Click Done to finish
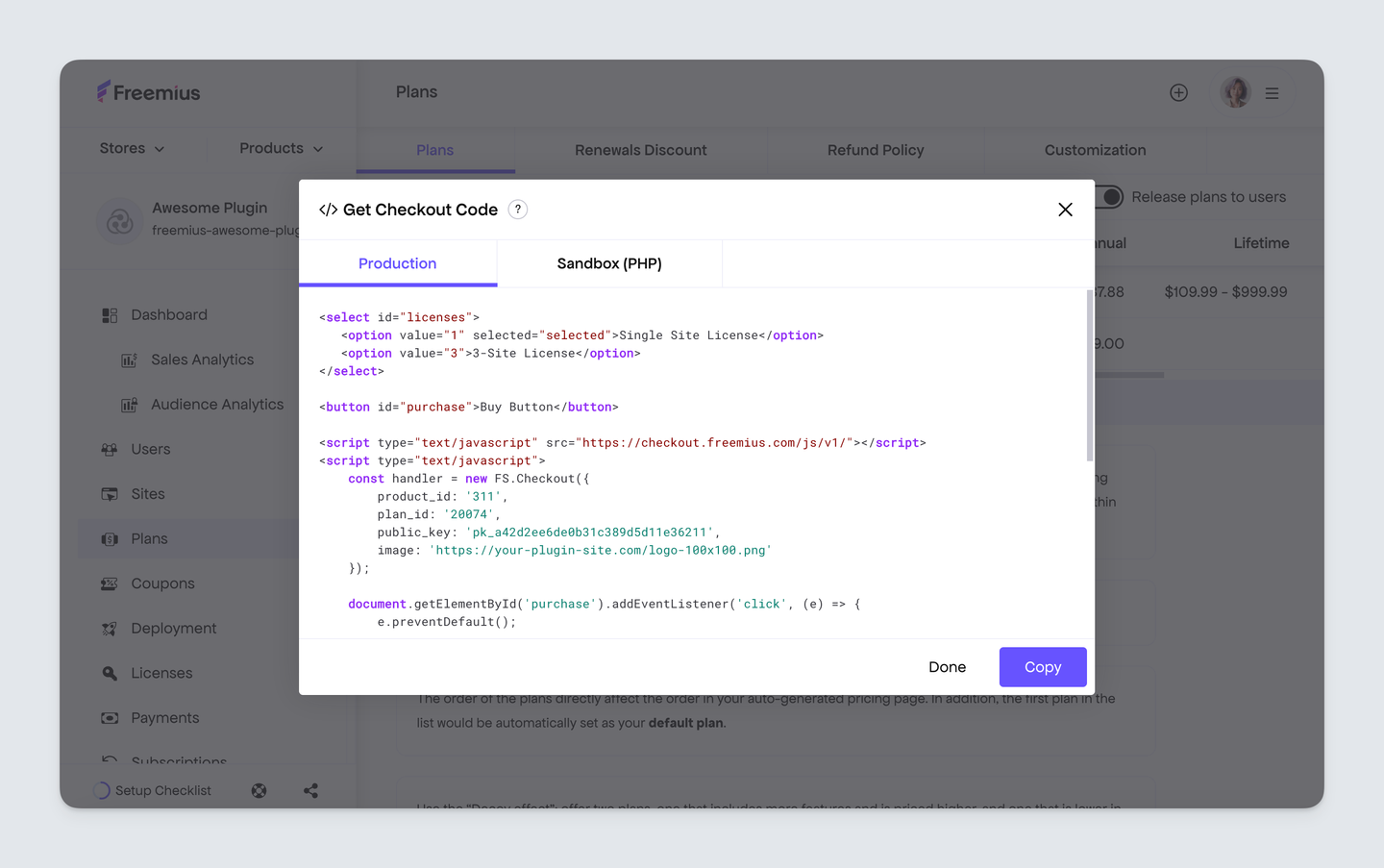 pos(947,666)
